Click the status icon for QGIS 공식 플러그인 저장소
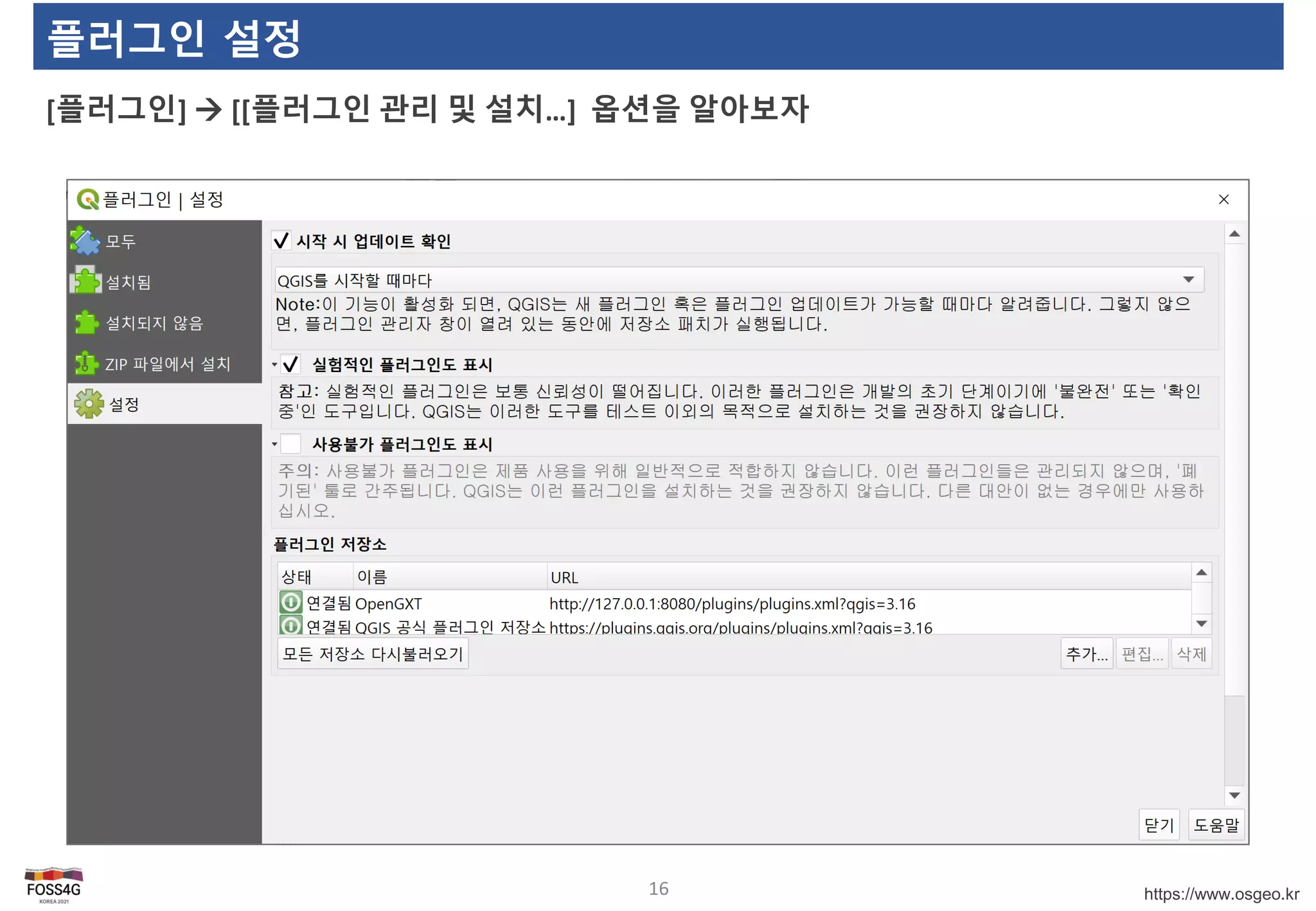The width and height of the screenshot is (1316, 911). 290,624
